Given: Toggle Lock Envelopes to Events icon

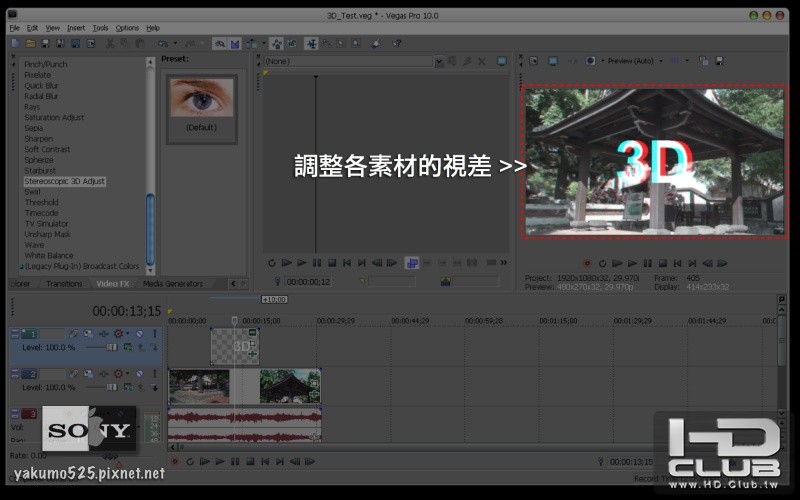Looking at the screenshot, I should tap(277, 44).
